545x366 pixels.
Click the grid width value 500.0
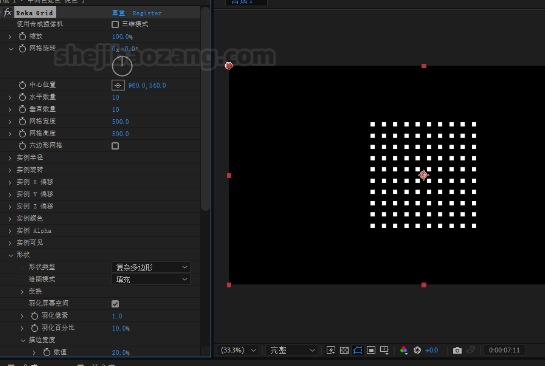pos(121,122)
